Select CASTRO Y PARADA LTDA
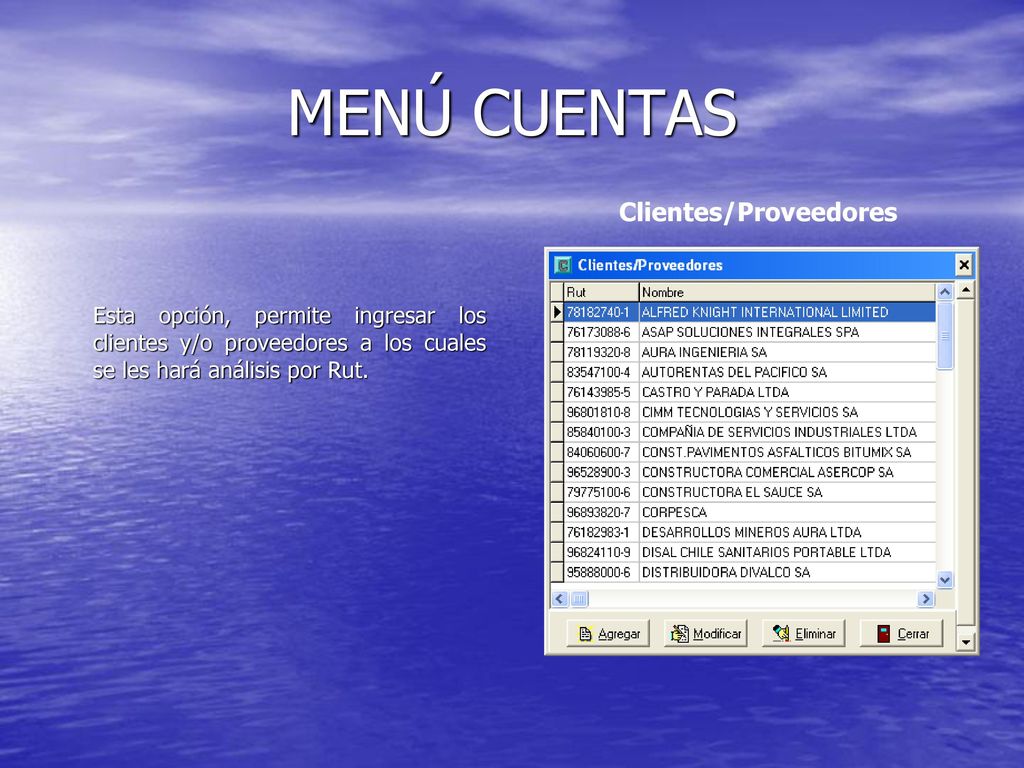The height and width of the screenshot is (768, 1024). coord(787,392)
